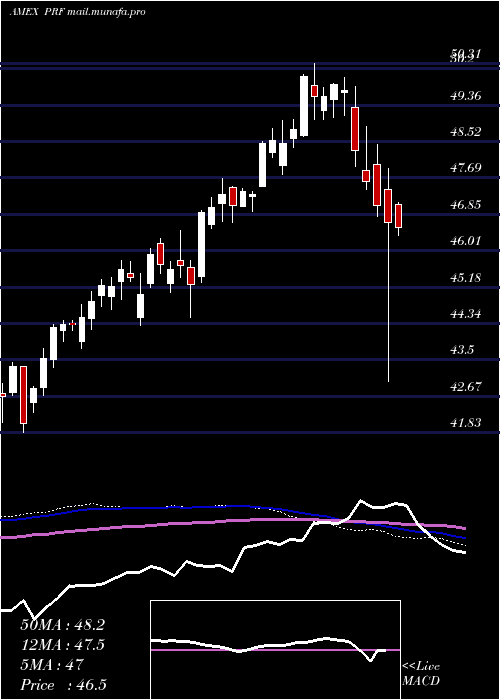Viewport: 500px width, 700px height.
Task: Click the 46.85 price axis label
Action: point(466,205)
